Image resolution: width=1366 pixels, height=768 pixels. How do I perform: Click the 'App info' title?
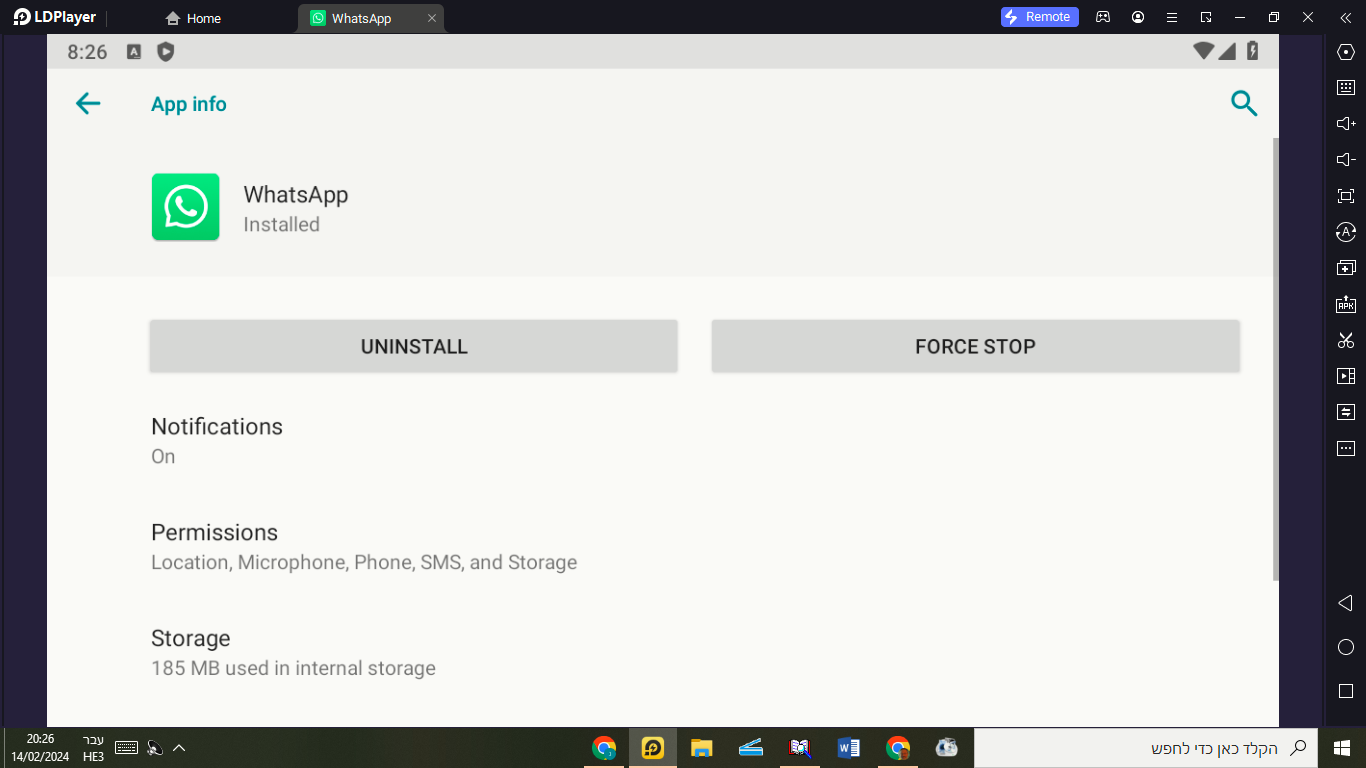tap(189, 104)
